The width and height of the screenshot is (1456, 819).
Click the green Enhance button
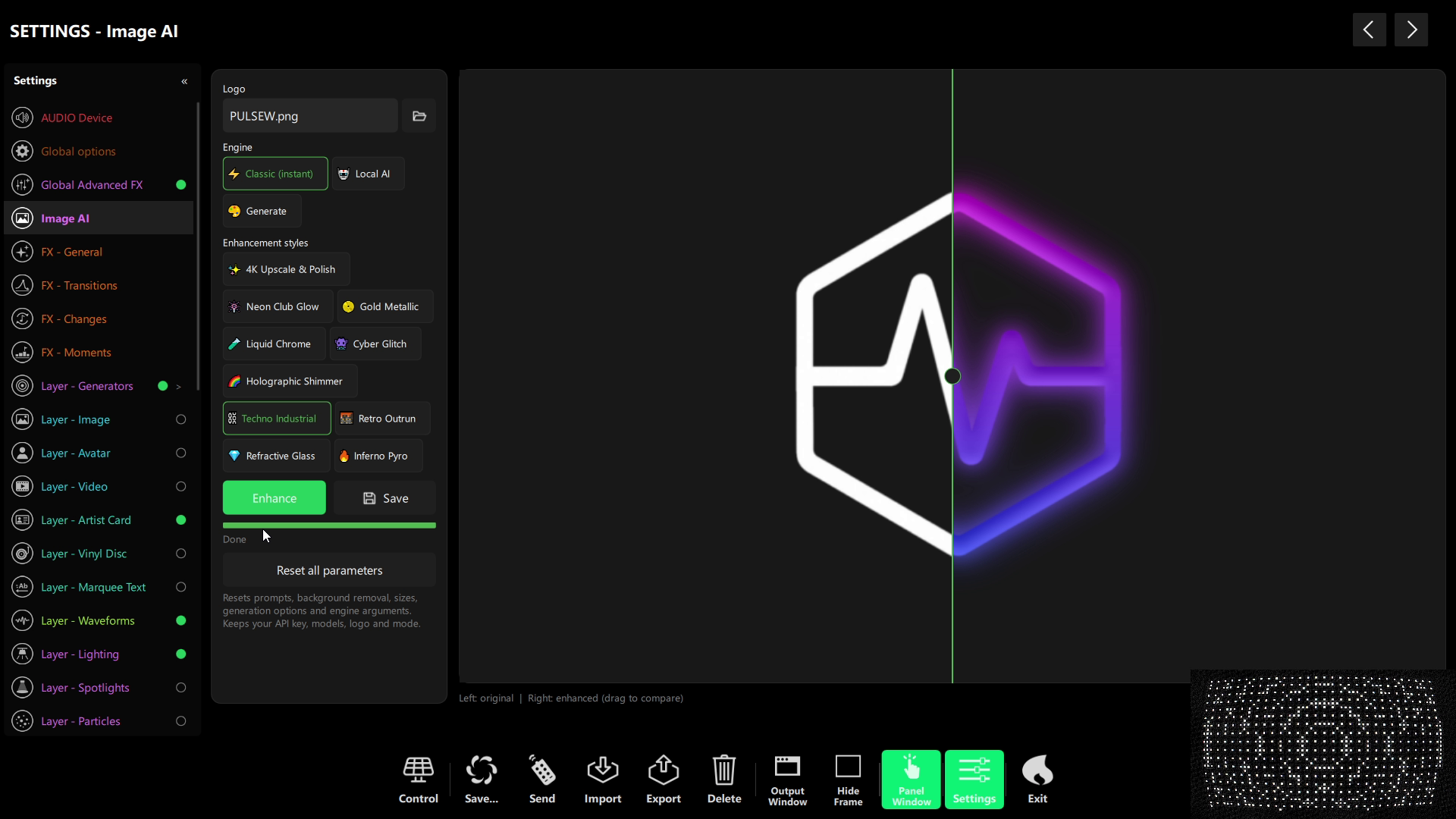point(274,498)
